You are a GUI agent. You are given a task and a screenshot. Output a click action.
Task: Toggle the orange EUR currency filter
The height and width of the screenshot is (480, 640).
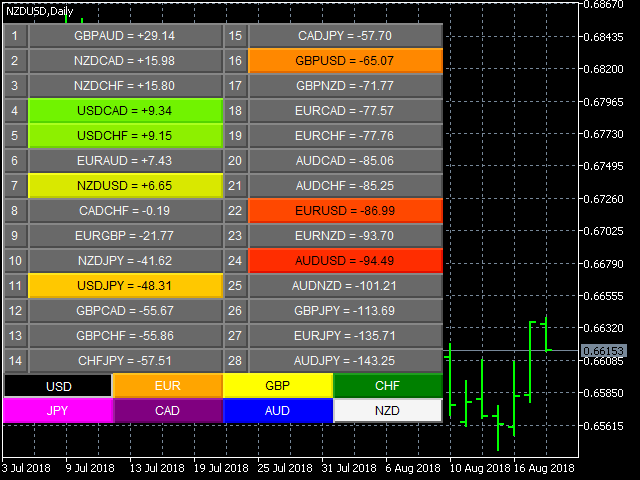pyautogui.click(x=167, y=386)
